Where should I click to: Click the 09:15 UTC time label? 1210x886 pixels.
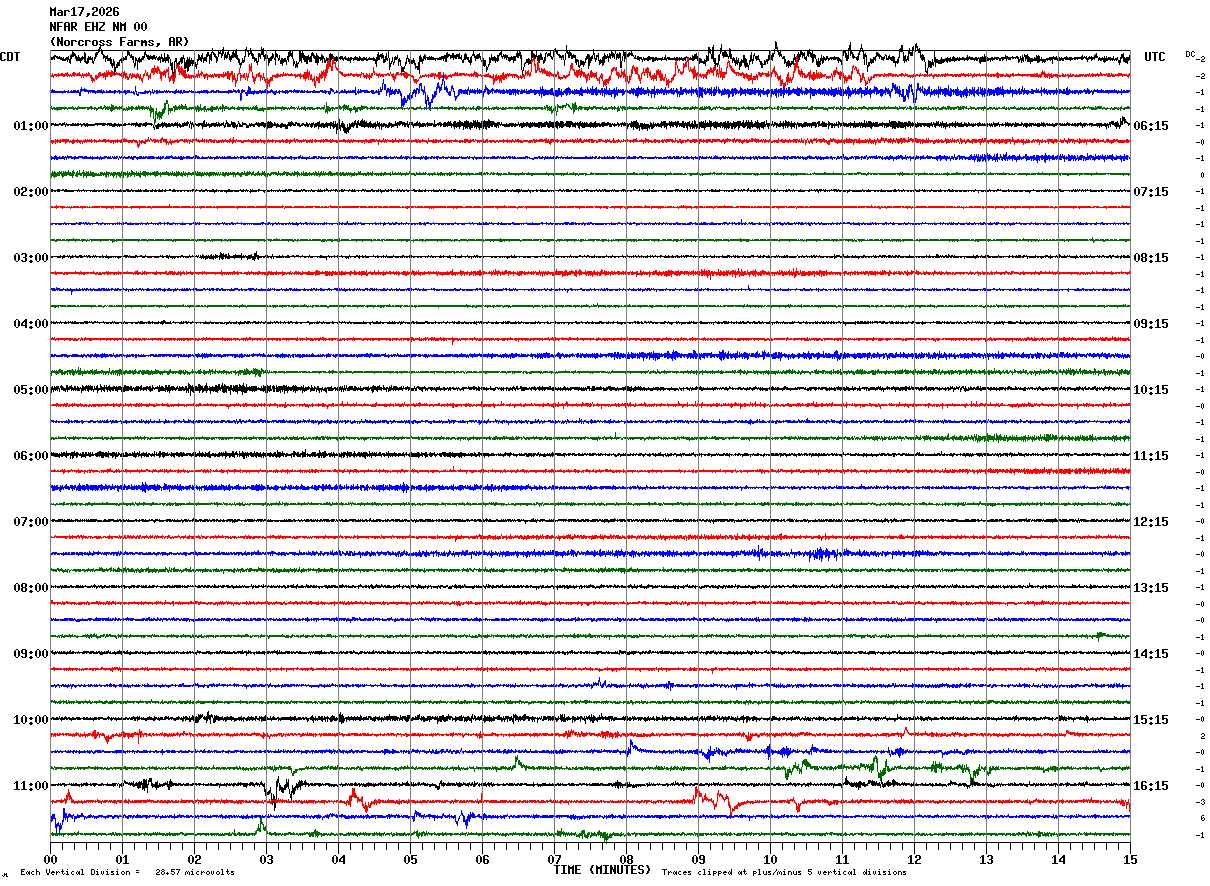pyautogui.click(x=1151, y=324)
